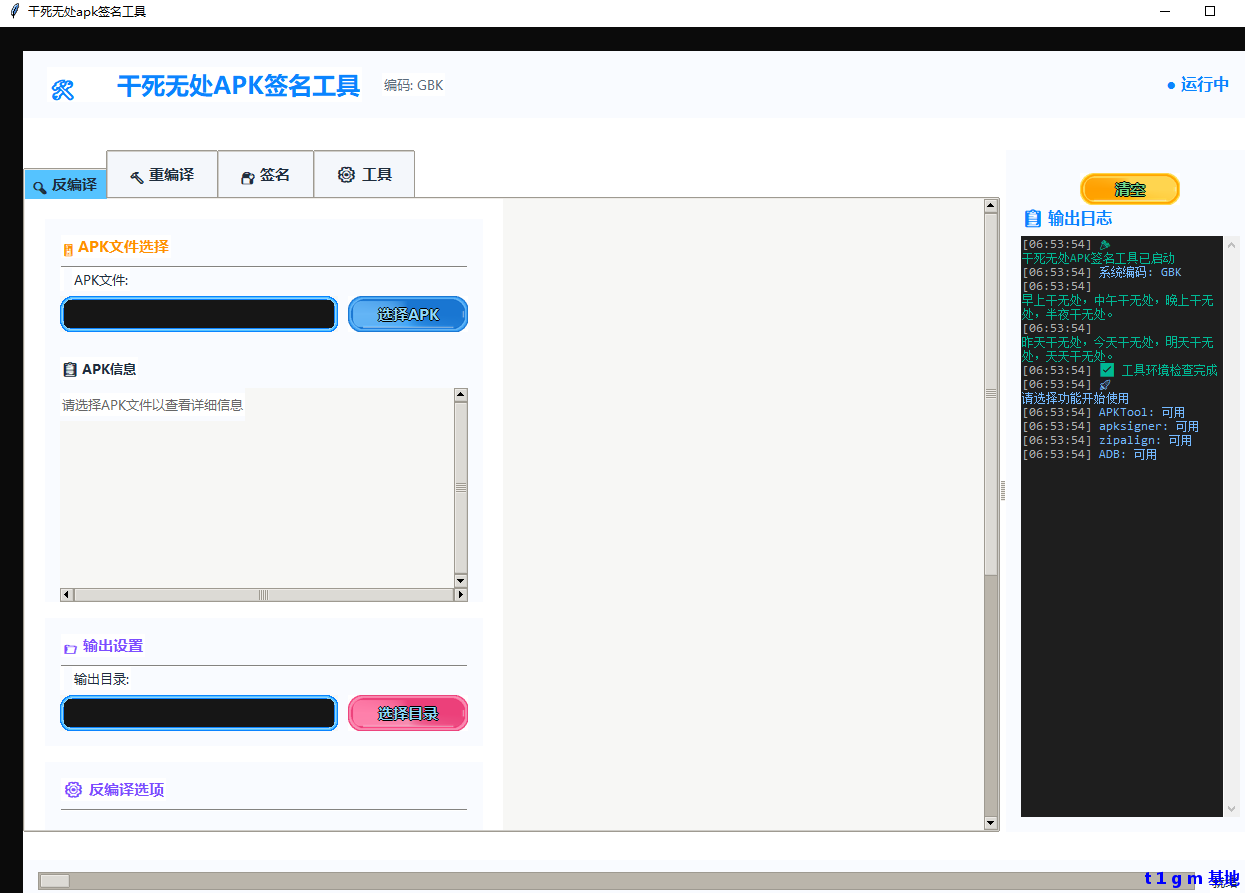Focus the 输出目录 path input field

pos(199,713)
